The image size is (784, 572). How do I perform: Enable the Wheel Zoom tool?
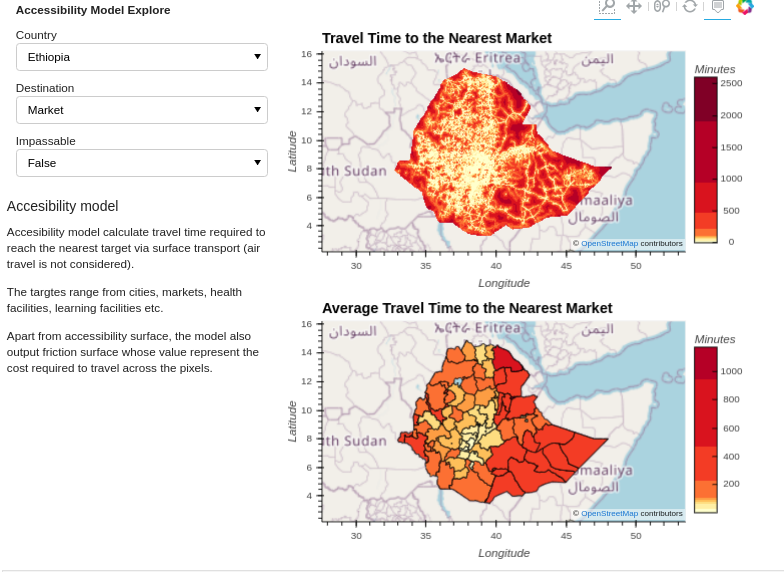point(661,7)
